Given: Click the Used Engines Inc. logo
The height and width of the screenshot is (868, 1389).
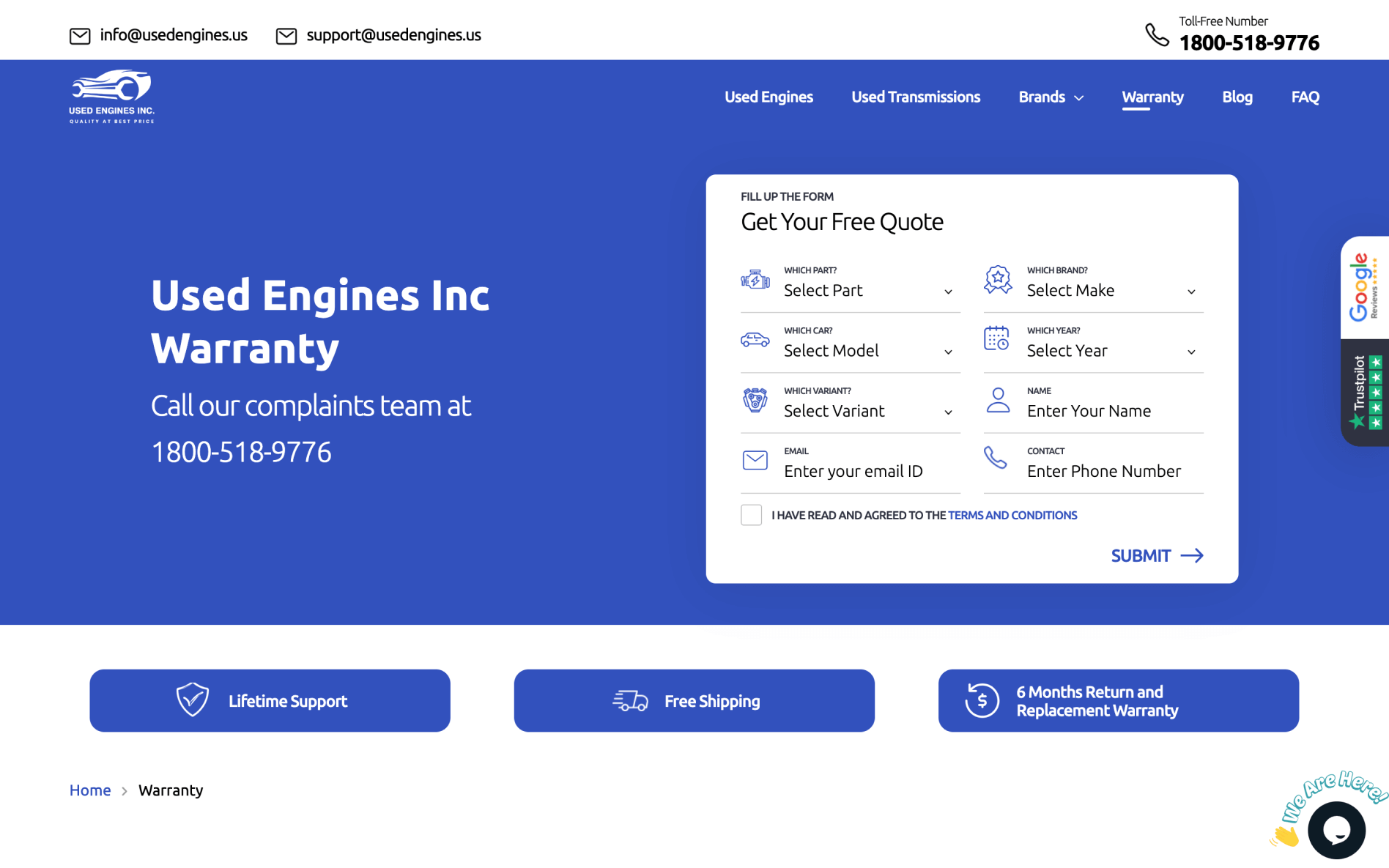Looking at the screenshot, I should [x=111, y=97].
